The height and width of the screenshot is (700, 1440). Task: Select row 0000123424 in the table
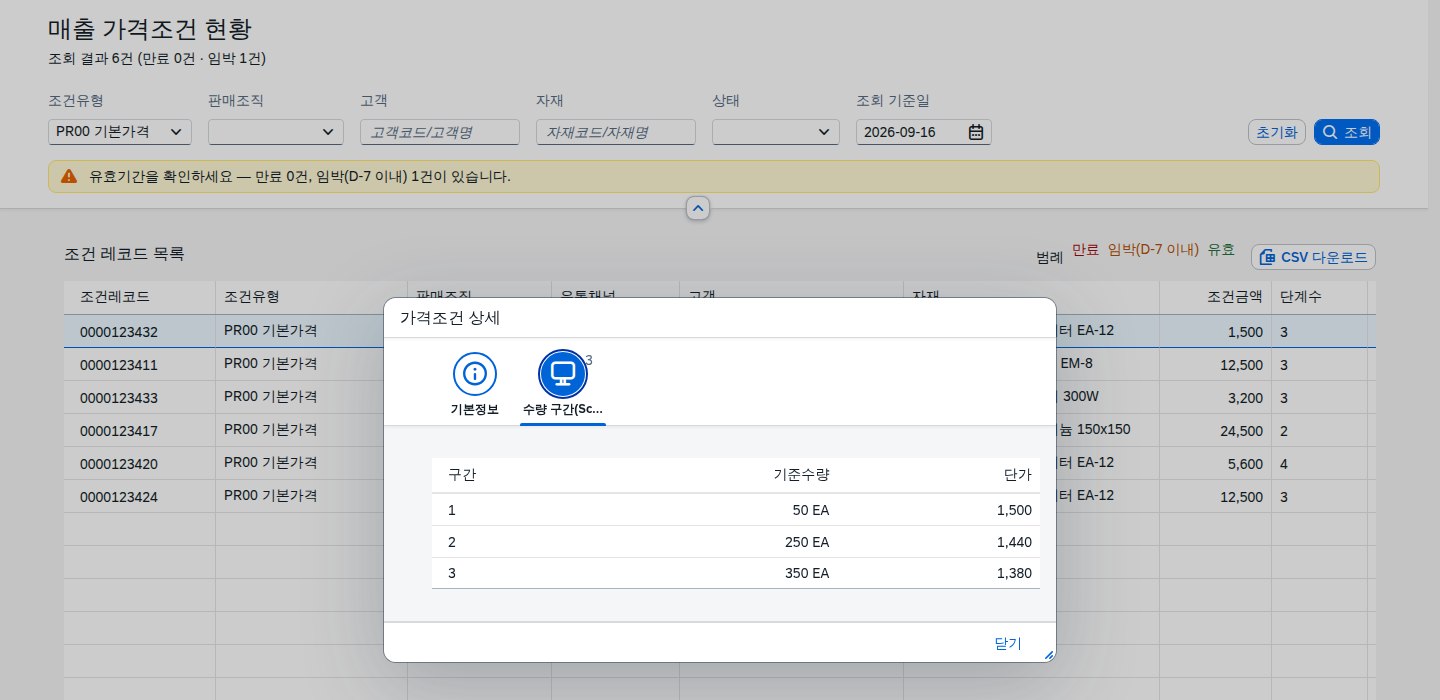tap(720, 496)
